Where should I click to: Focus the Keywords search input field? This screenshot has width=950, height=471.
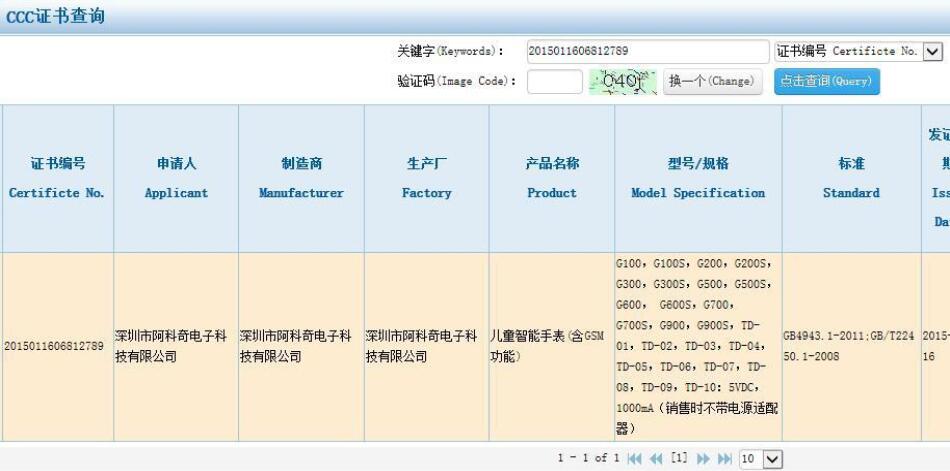point(646,51)
